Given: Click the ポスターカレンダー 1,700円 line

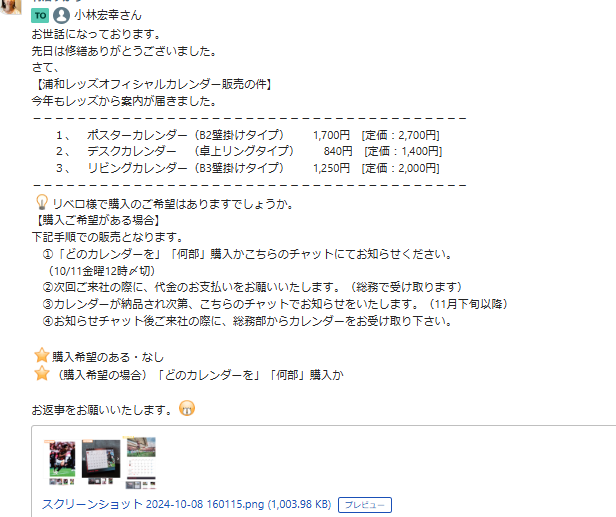Looking at the screenshot, I should (x=248, y=135).
